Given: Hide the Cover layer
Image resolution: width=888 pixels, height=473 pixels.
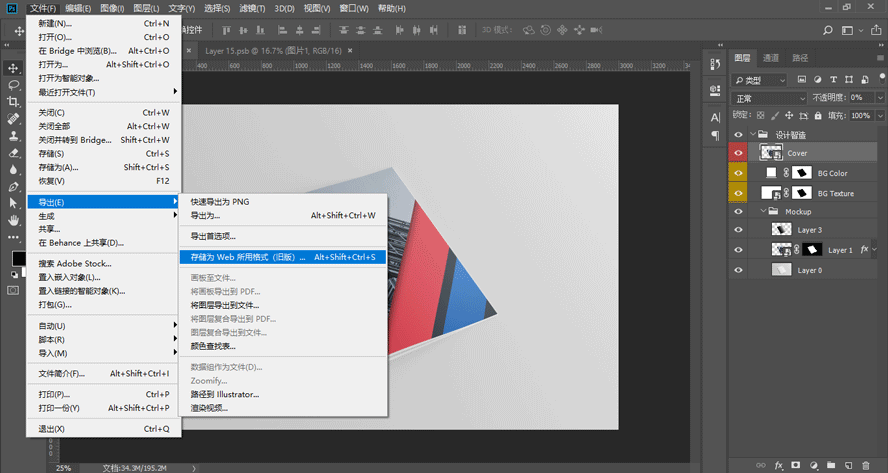Looking at the screenshot, I should pyautogui.click(x=739, y=153).
